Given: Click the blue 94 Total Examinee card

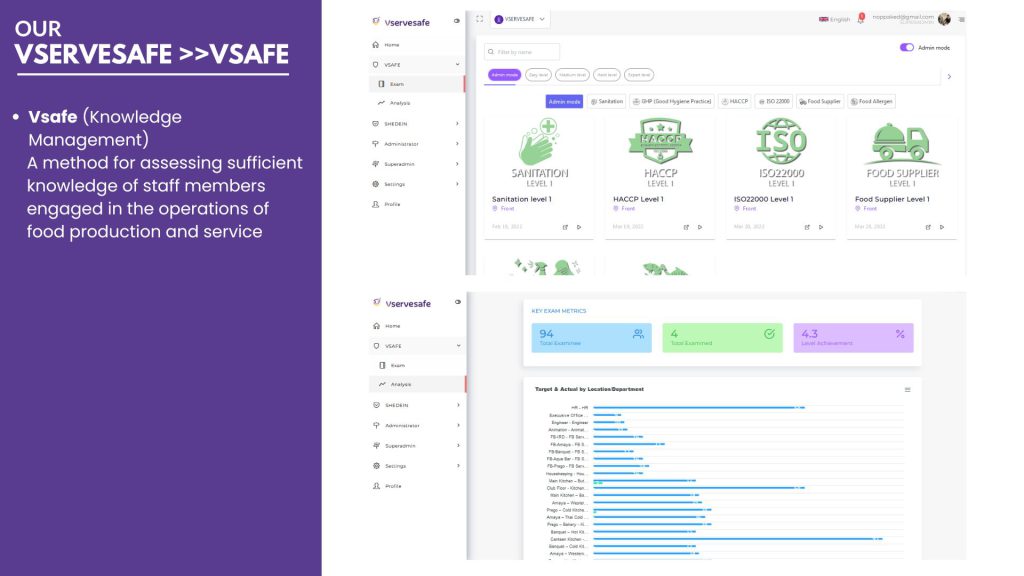Looking at the screenshot, I should point(591,338).
